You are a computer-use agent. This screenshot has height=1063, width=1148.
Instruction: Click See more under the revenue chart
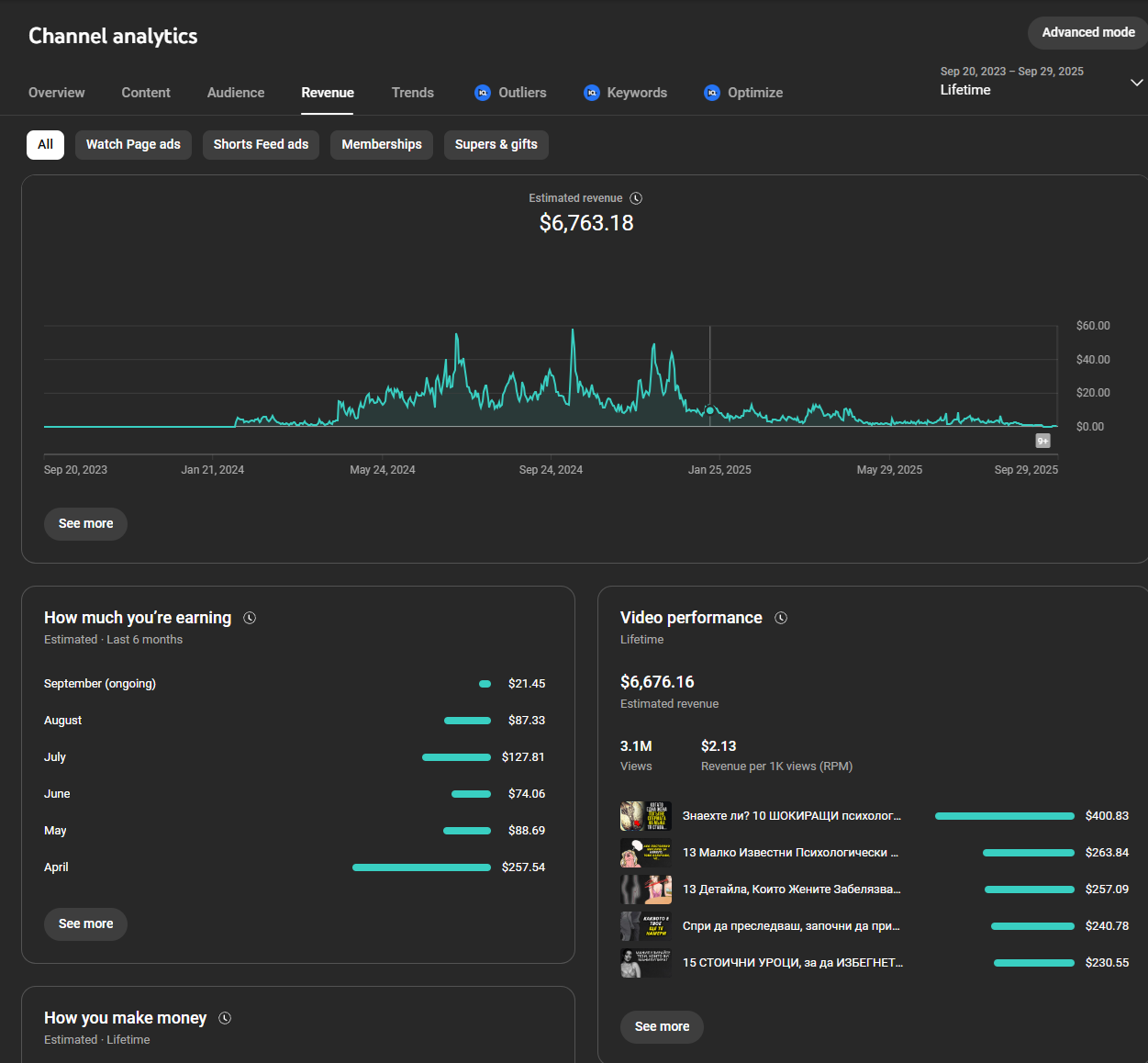coord(85,523)
